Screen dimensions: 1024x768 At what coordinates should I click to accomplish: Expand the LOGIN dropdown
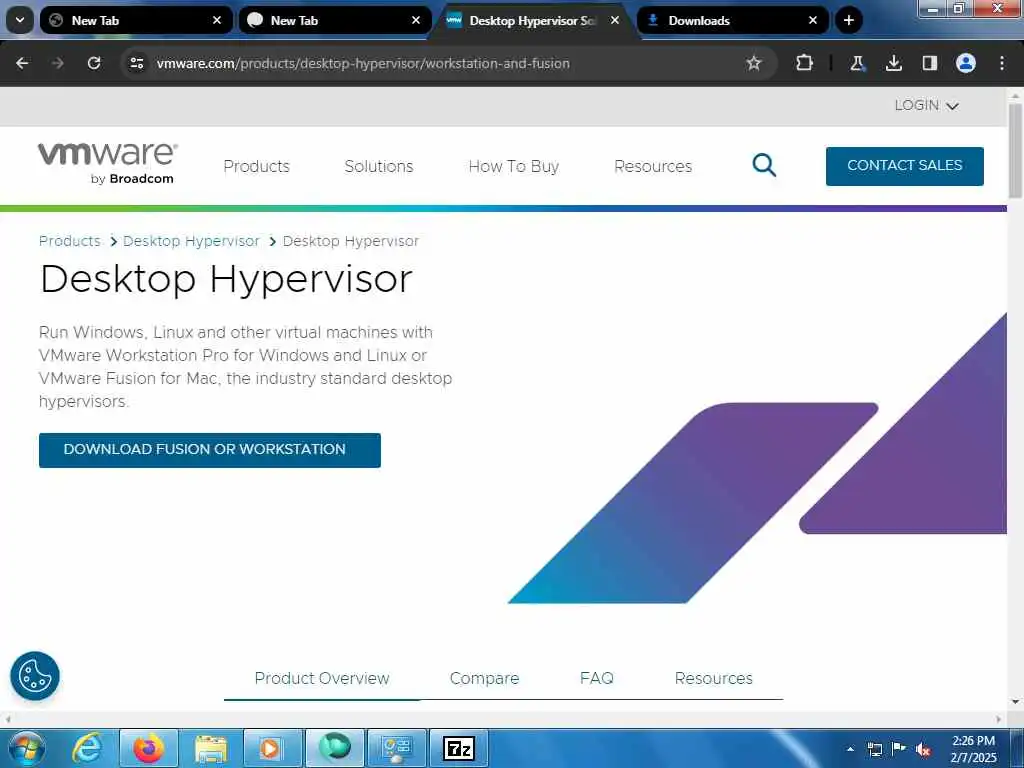pos(926,105)
